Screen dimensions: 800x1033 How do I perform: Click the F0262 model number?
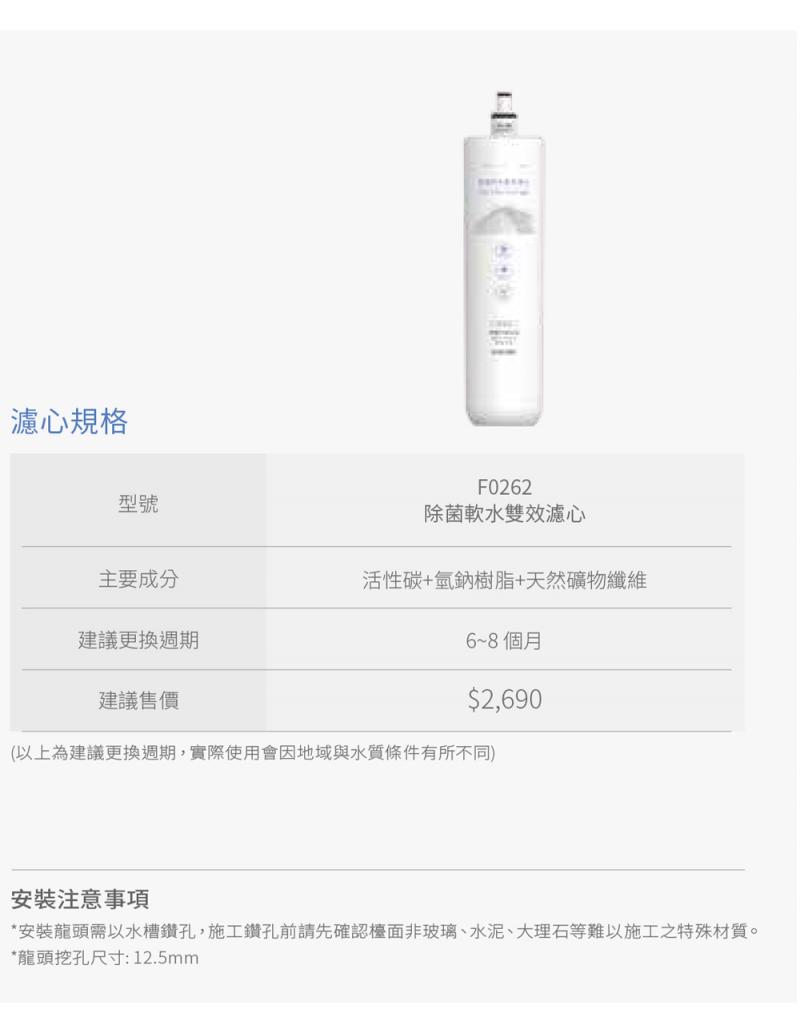504,488
